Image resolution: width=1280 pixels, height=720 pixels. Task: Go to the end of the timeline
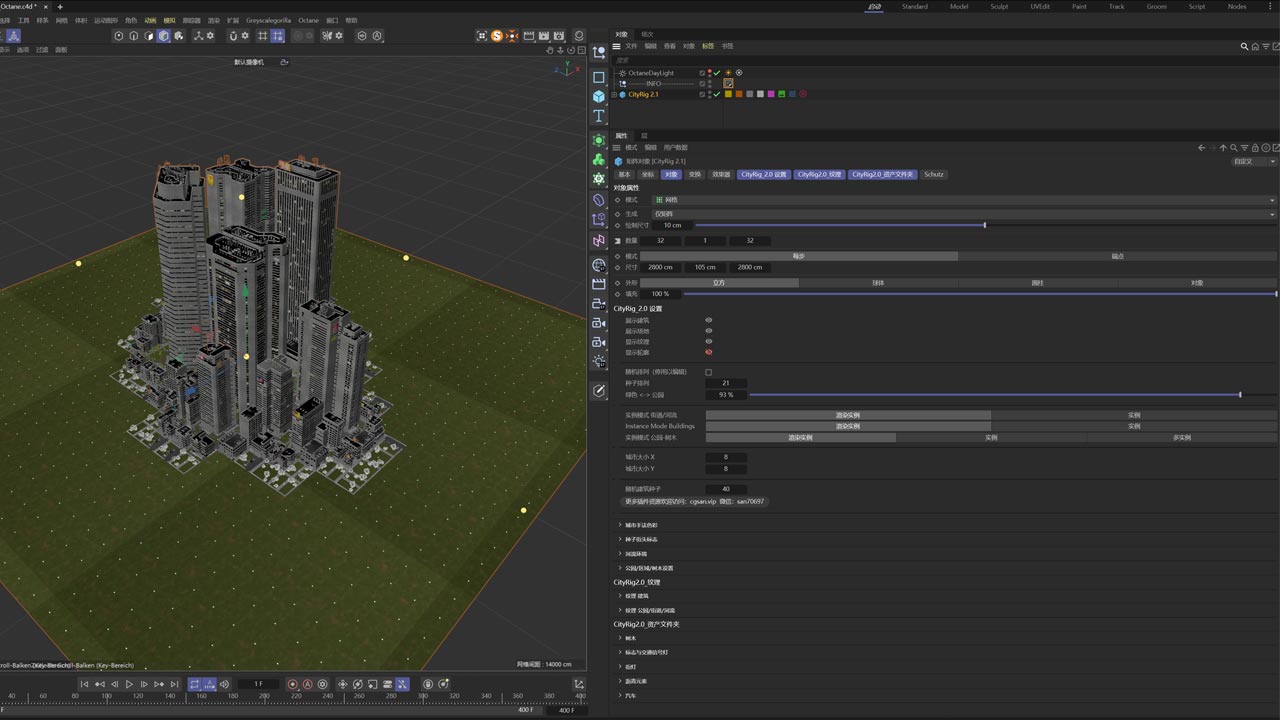coord(173,684)
